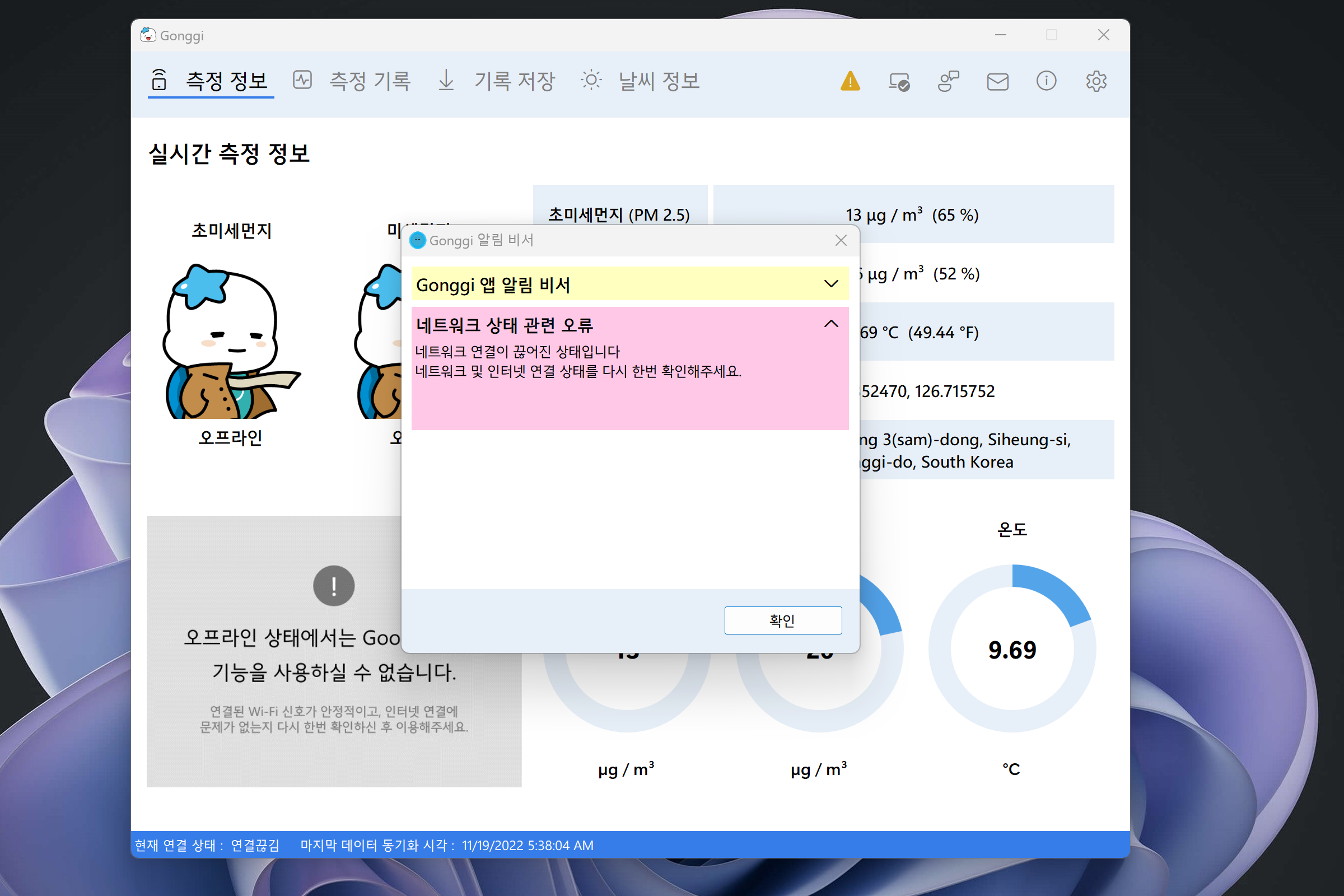This screenshot has height=896, width=1344.
Task: Click the 온도 gauge label
Action: point(1012,529)
